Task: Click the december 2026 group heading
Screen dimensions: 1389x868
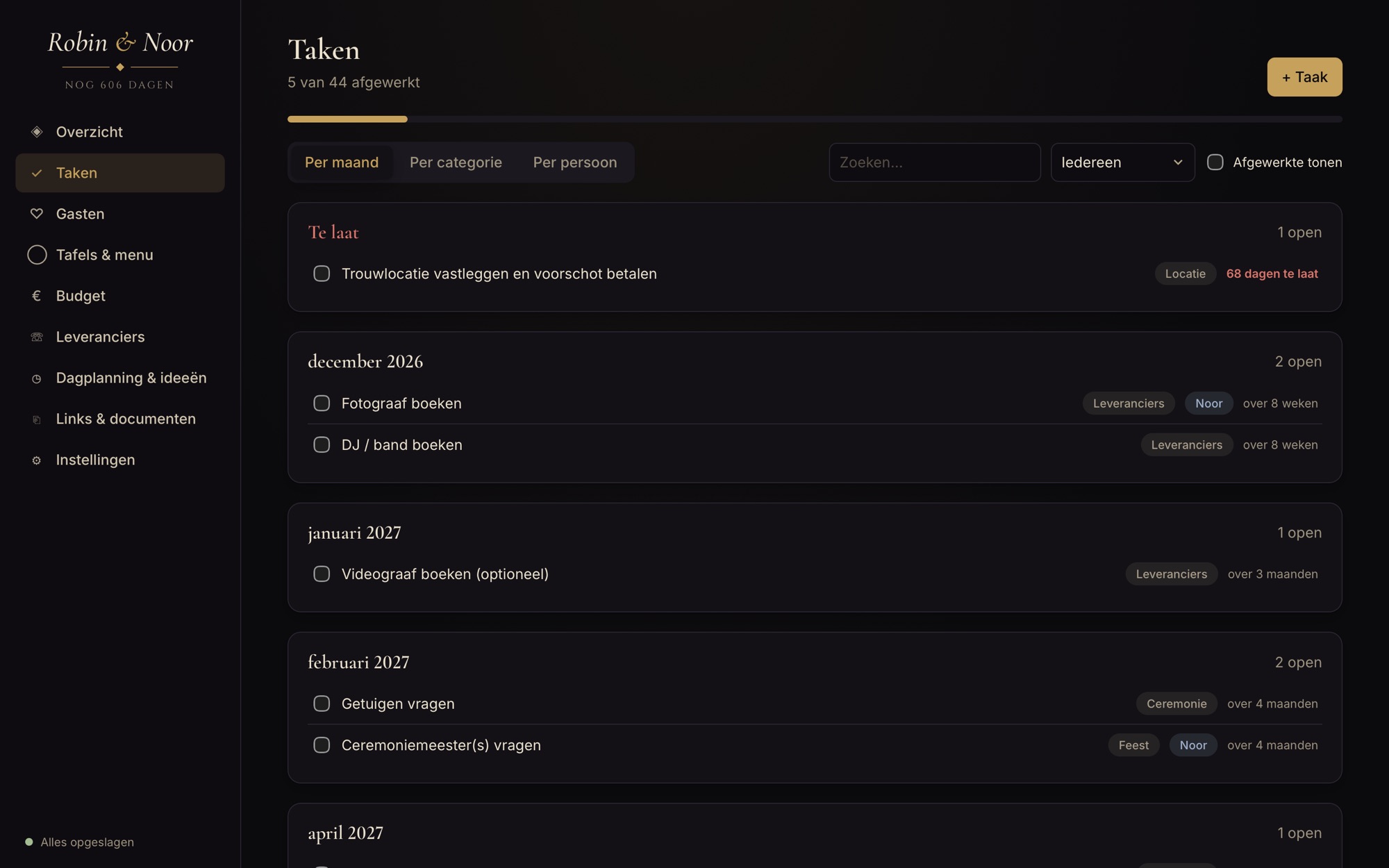Action: click(365, 362)
